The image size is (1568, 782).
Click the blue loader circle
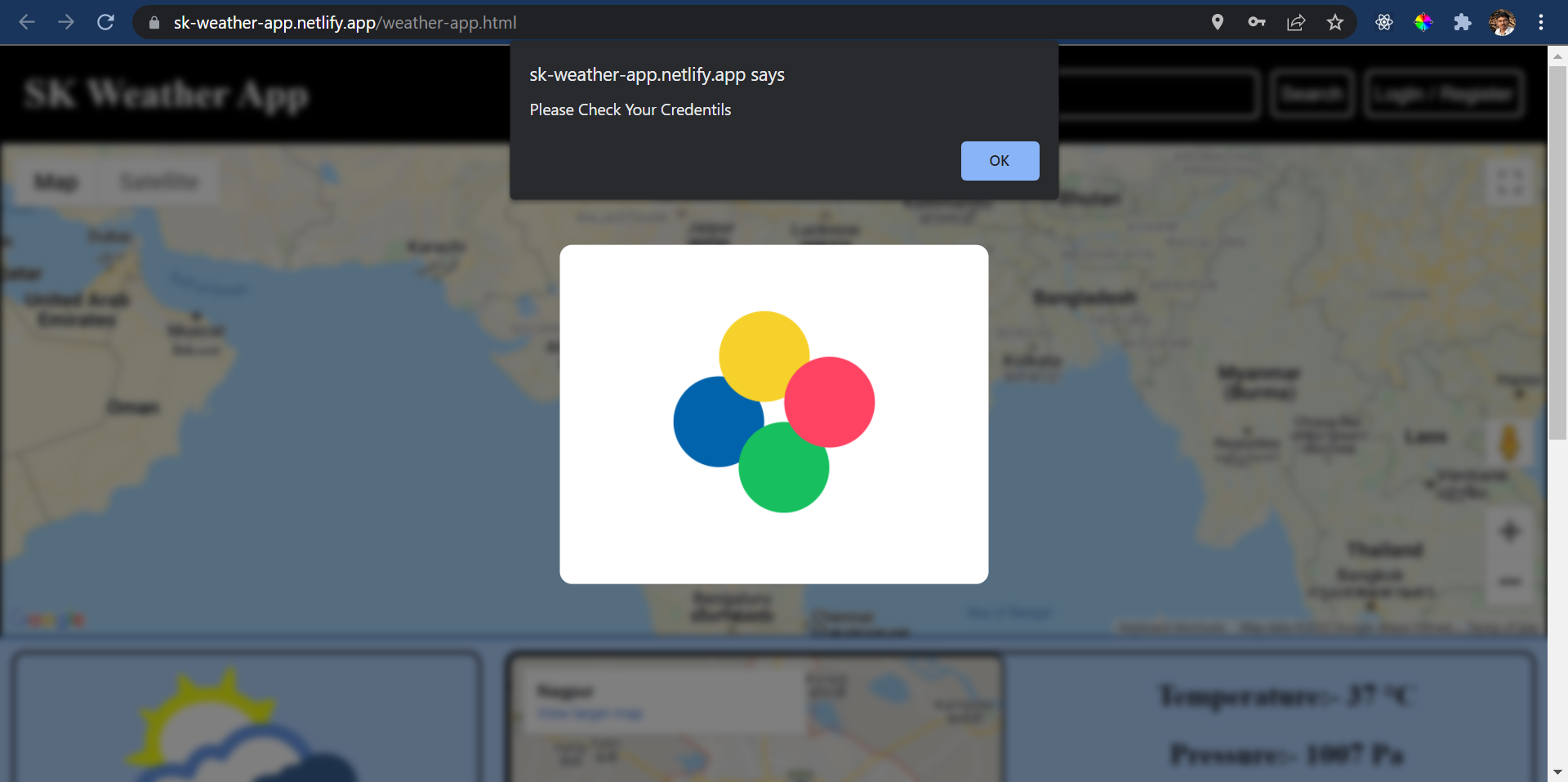click(x=719, y=422)
